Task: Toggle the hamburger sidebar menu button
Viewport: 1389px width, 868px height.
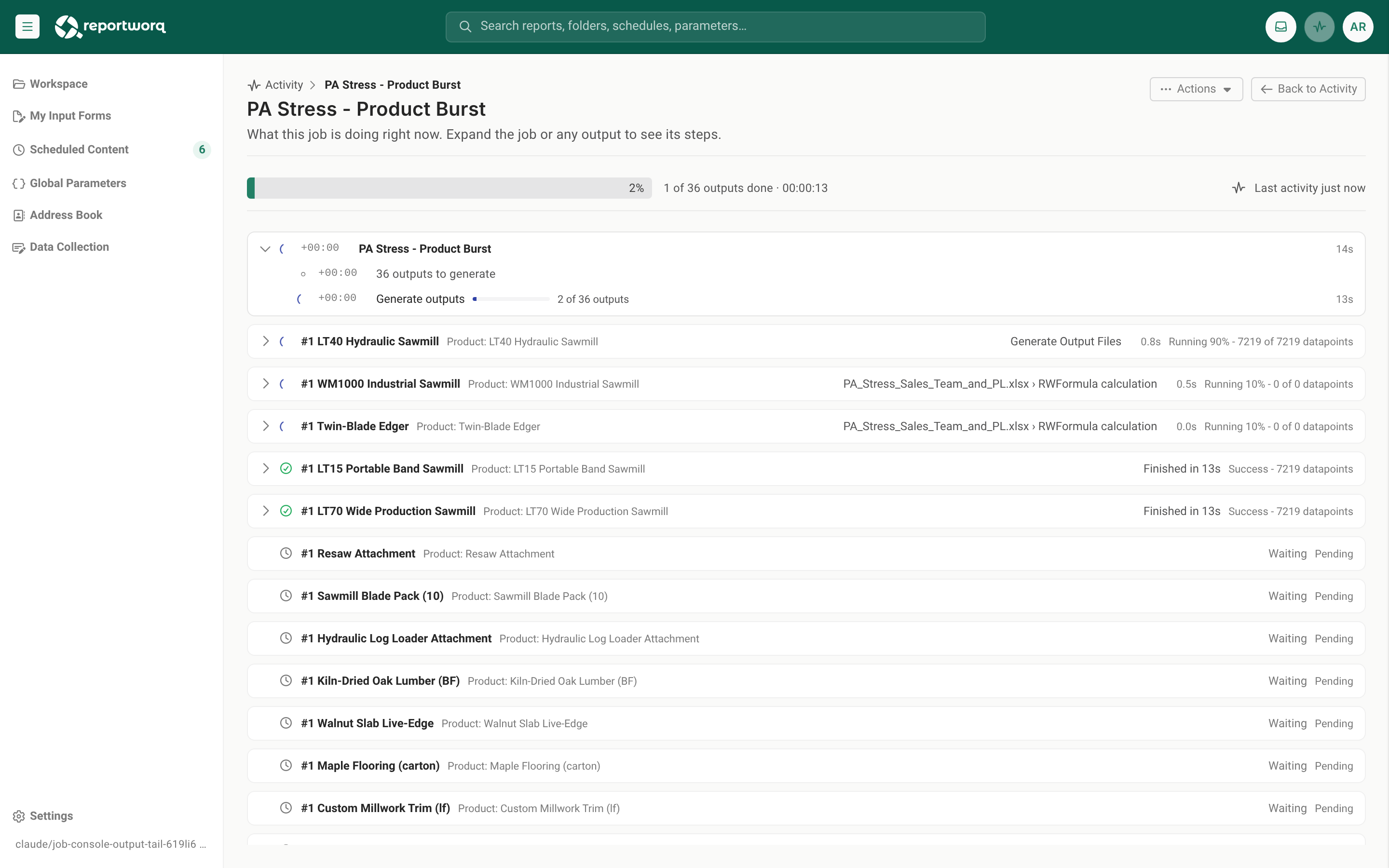Action: click(27, 27)
